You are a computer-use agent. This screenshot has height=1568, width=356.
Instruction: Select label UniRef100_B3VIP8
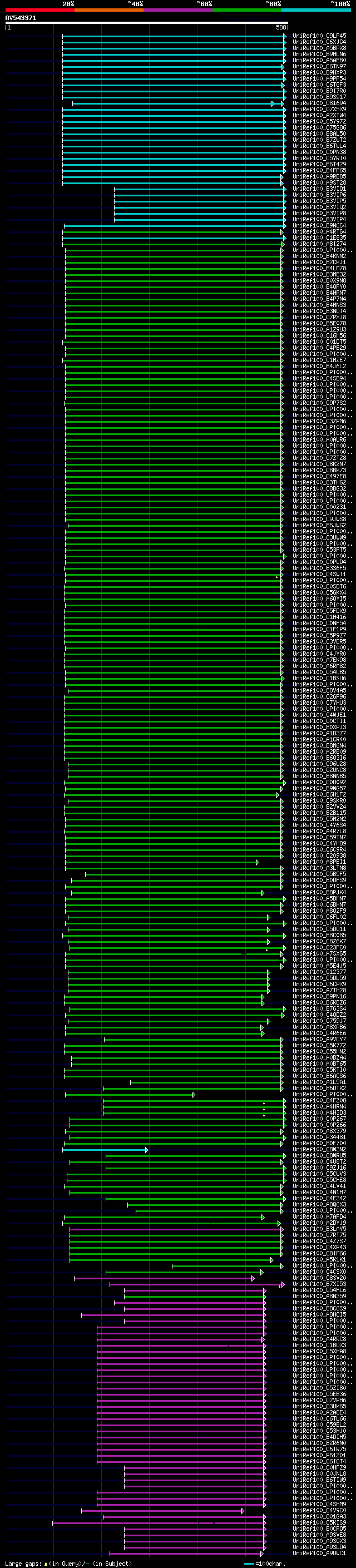pyautogui.click(x=319, y=214)
